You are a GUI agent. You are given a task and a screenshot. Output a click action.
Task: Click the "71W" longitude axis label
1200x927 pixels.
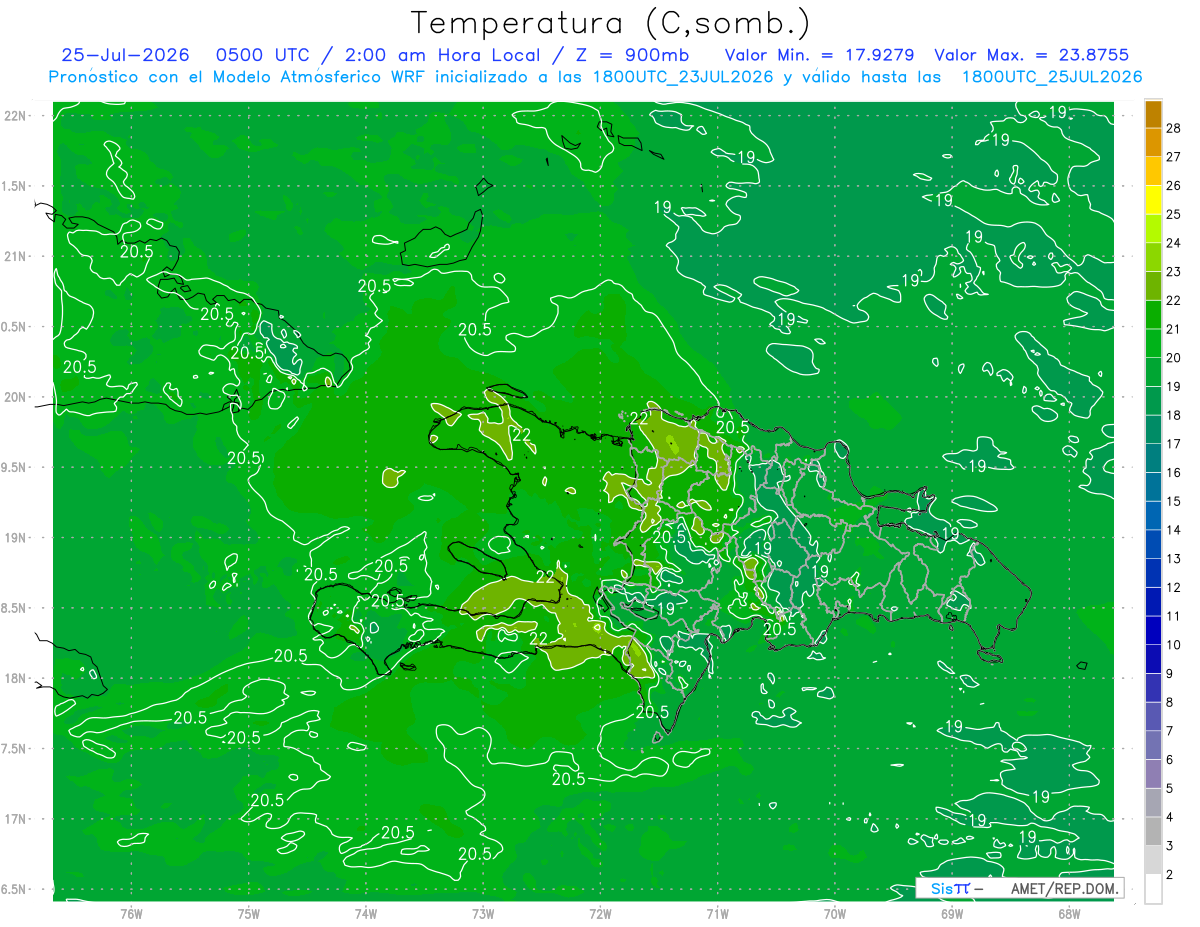(x=717, y=914)
